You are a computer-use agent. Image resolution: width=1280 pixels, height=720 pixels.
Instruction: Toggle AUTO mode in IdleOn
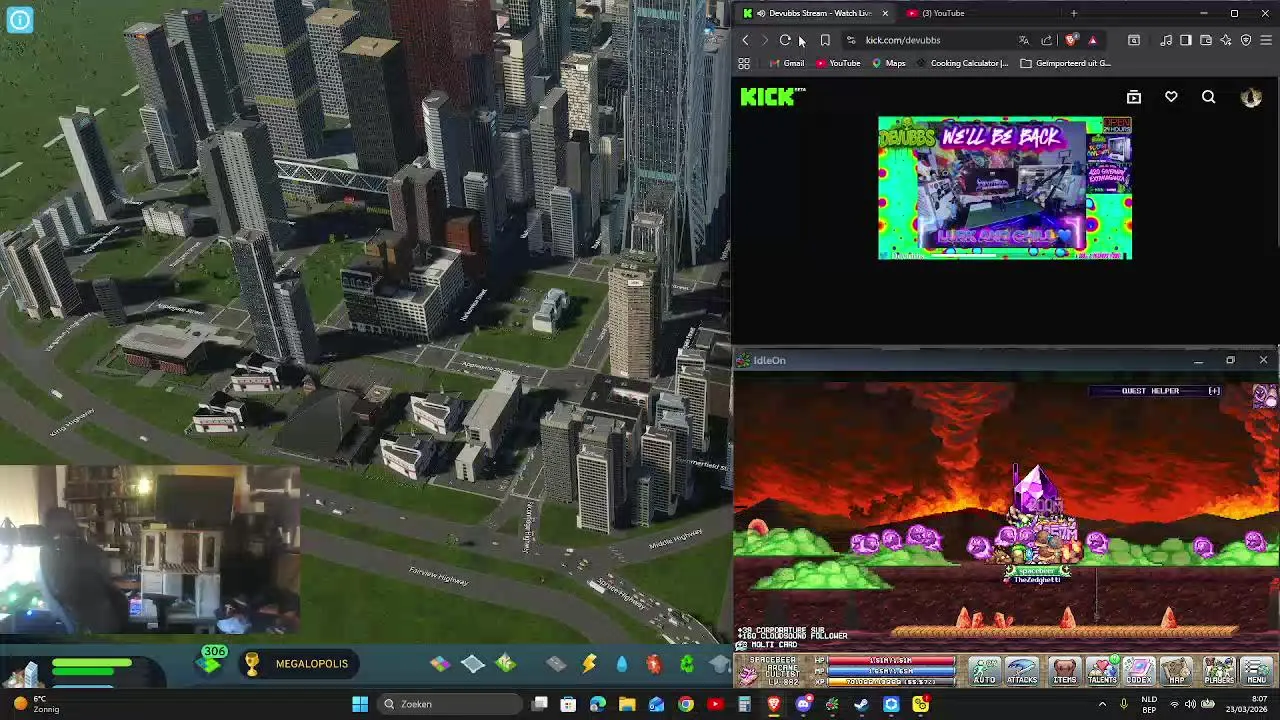coord(984,671)
